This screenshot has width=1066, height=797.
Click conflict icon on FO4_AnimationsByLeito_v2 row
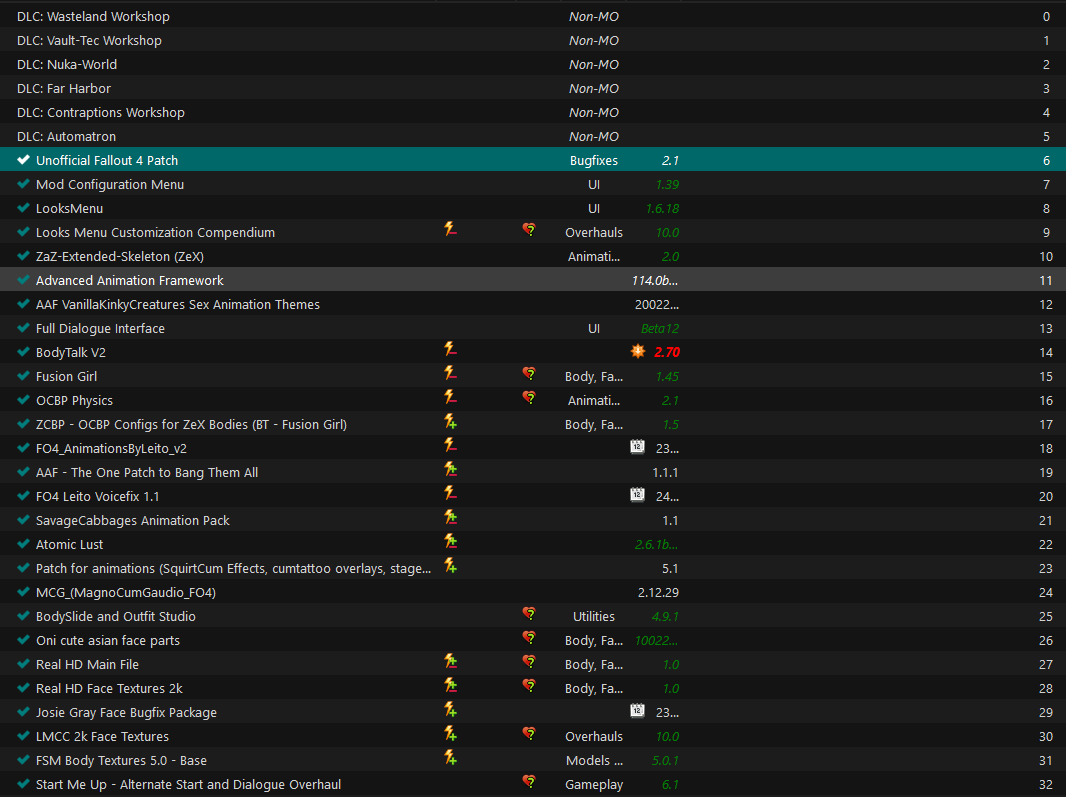[450, 445]
